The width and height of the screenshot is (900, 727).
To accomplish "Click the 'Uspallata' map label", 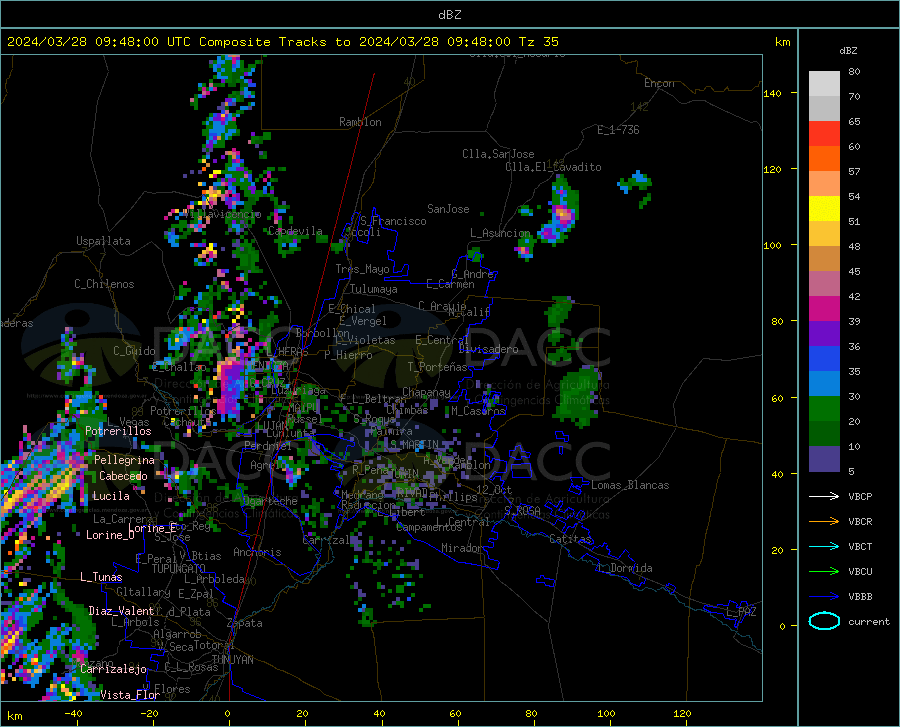I will coord(103,241).
